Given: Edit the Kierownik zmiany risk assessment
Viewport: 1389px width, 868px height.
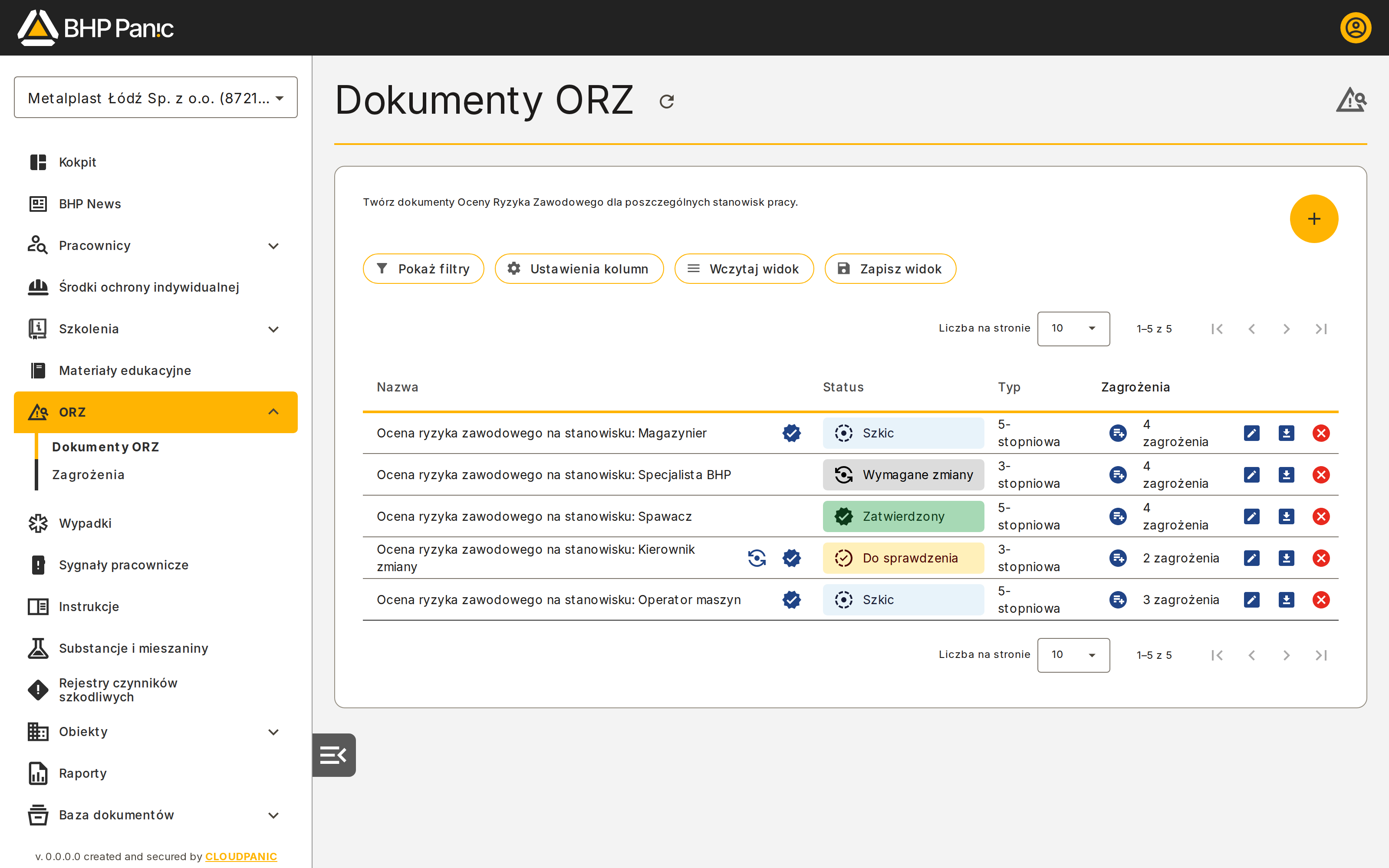Looking at the screenshot, I should 1251,558.
